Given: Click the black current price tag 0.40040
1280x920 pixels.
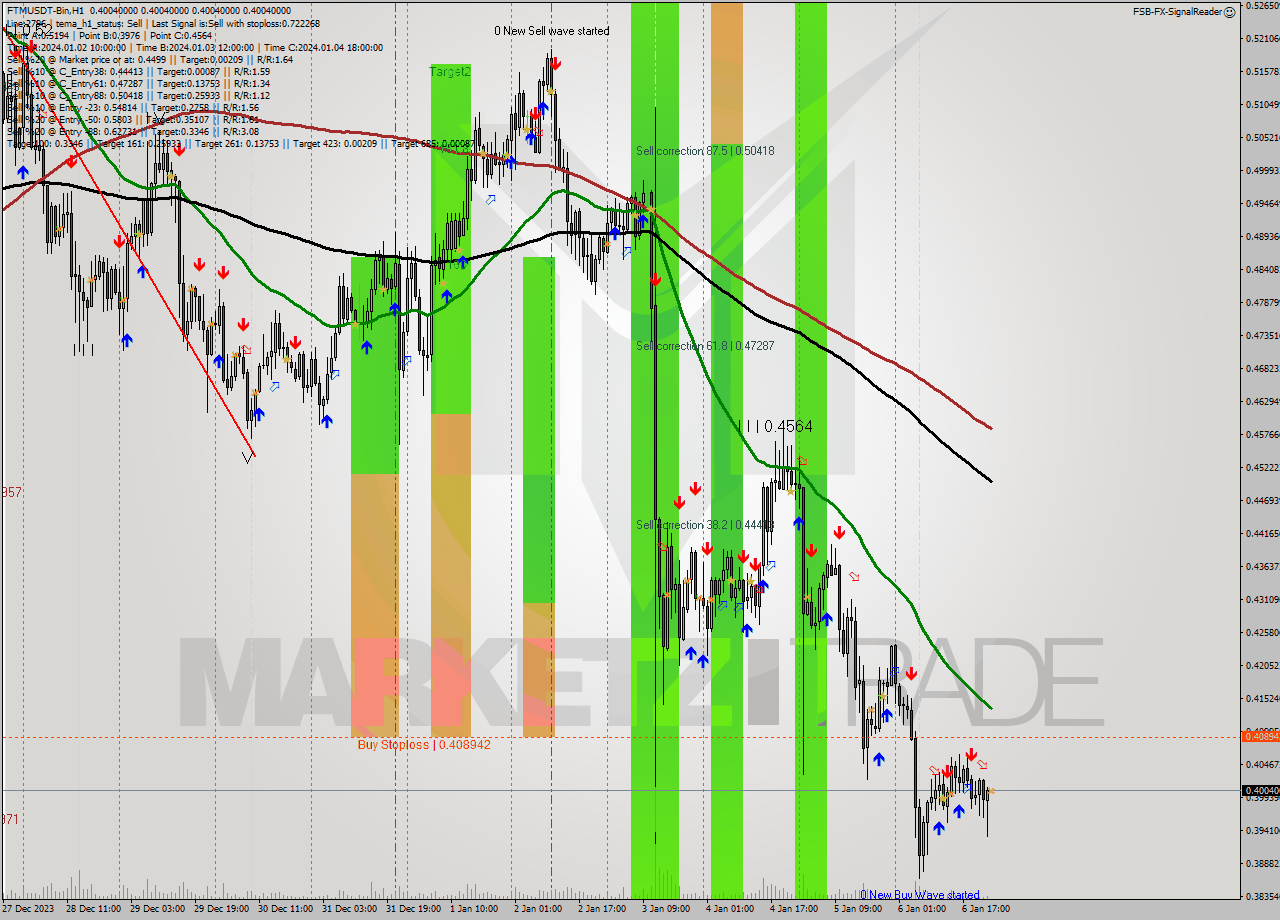Looking at the screenshot, I should tap(1260, 790).
